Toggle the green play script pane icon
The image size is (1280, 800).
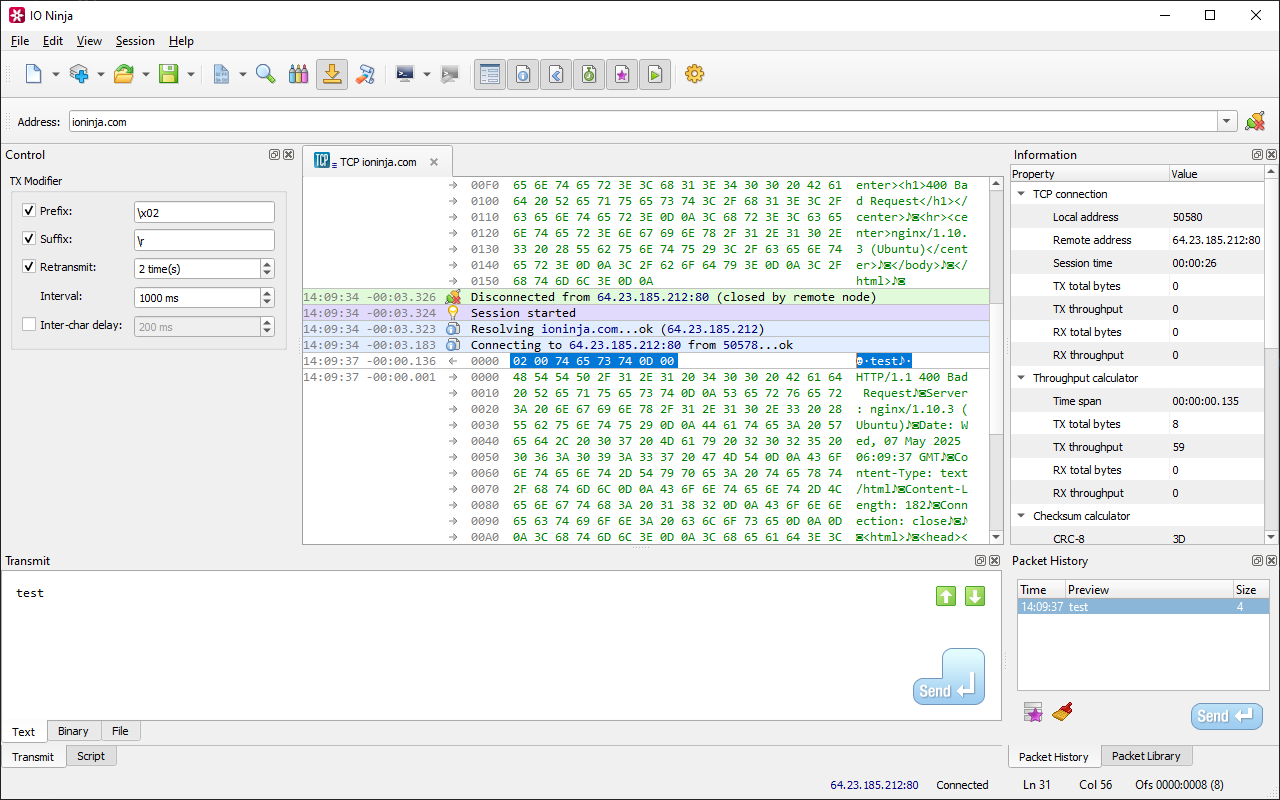(x=655, y=74)
